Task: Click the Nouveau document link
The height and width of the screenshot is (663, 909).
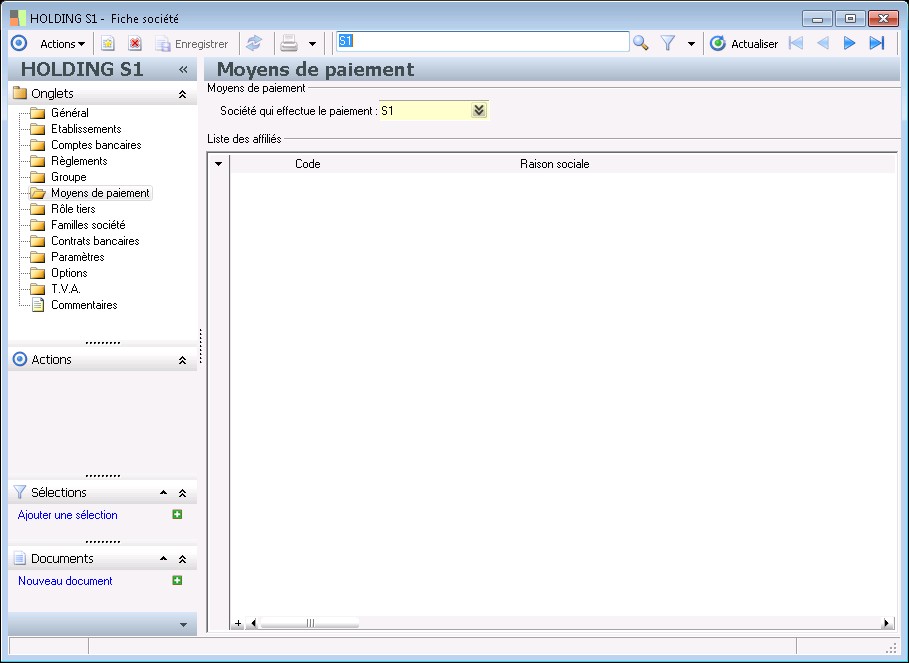Action: click(x=65, y=581)
